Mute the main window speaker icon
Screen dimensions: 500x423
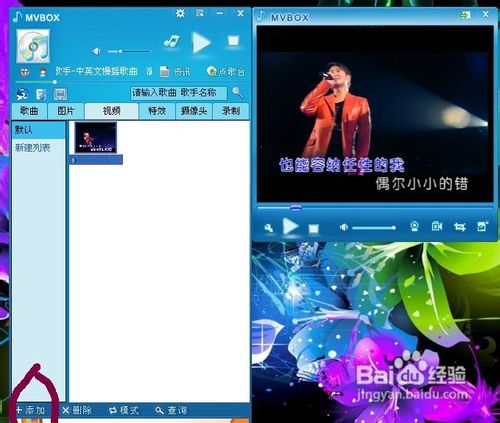tap(96, 51)
